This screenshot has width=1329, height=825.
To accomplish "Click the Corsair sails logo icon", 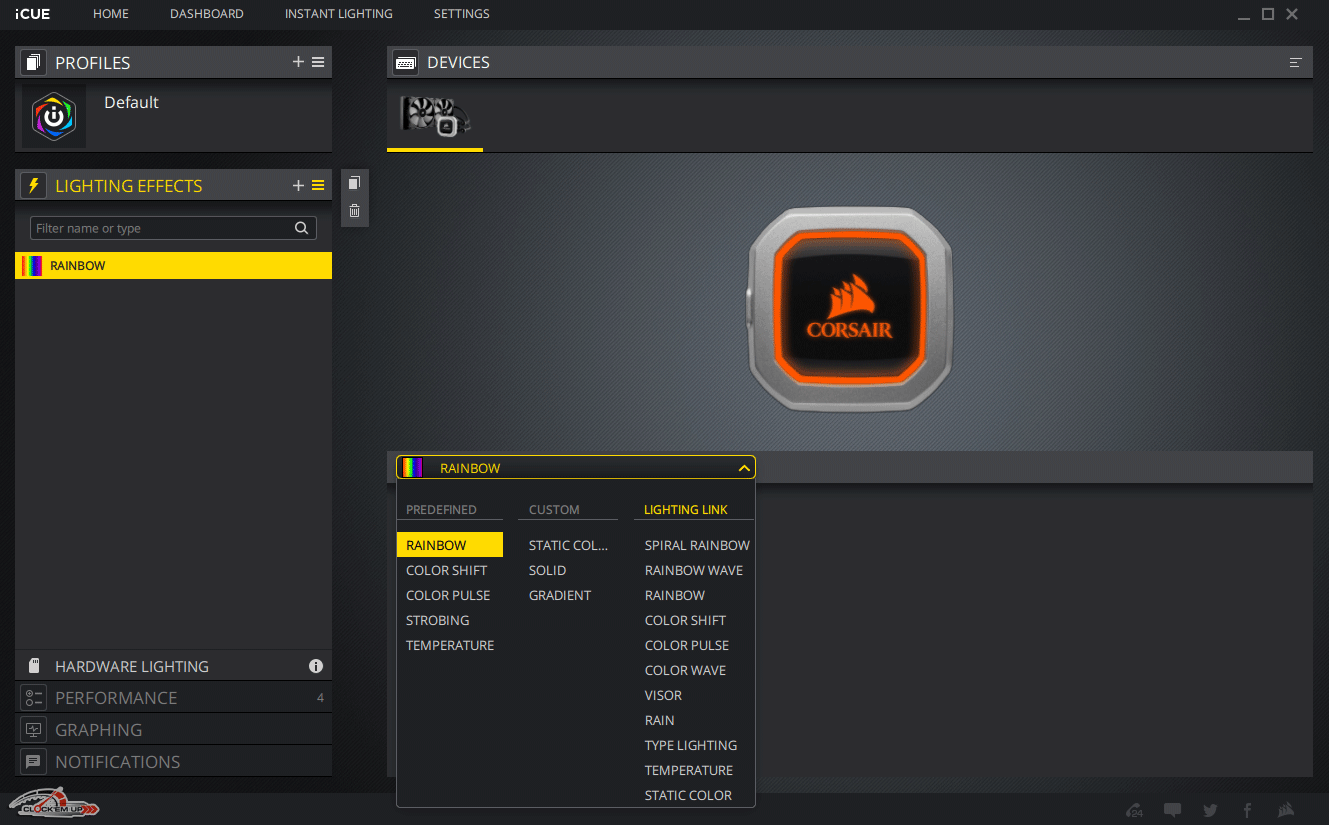I will 1286,810.
